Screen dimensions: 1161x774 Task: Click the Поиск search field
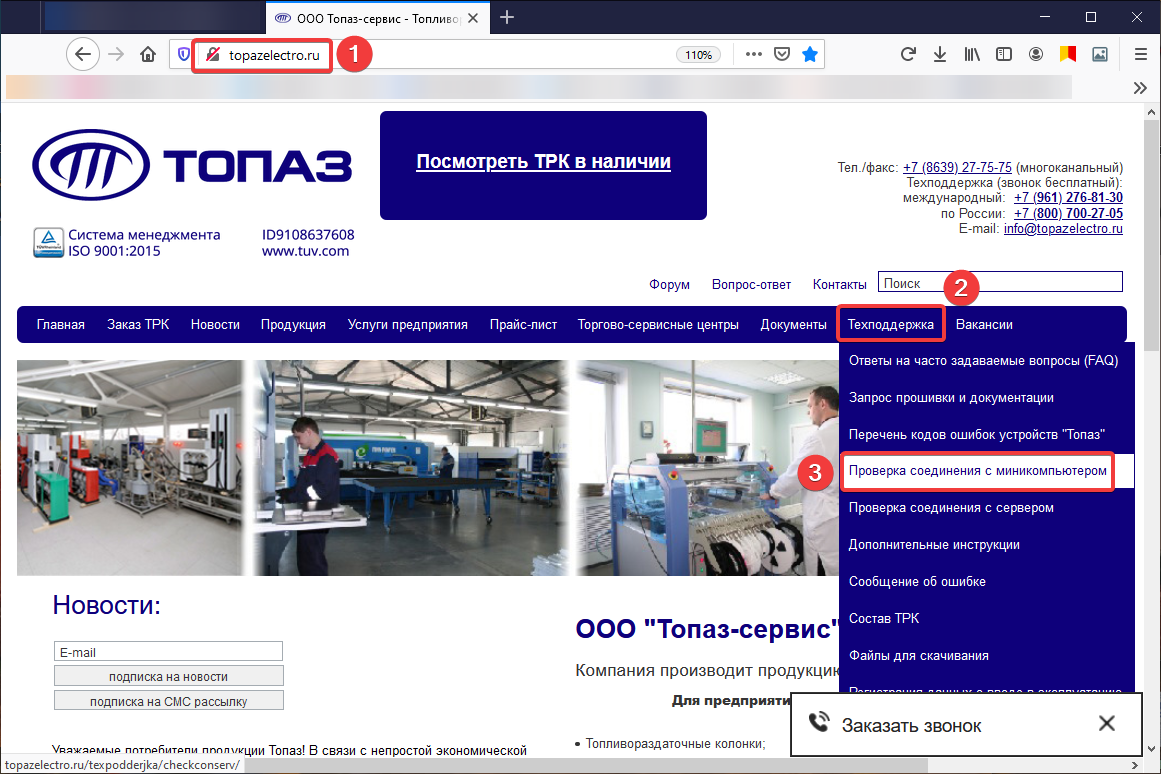[1000, 282]
